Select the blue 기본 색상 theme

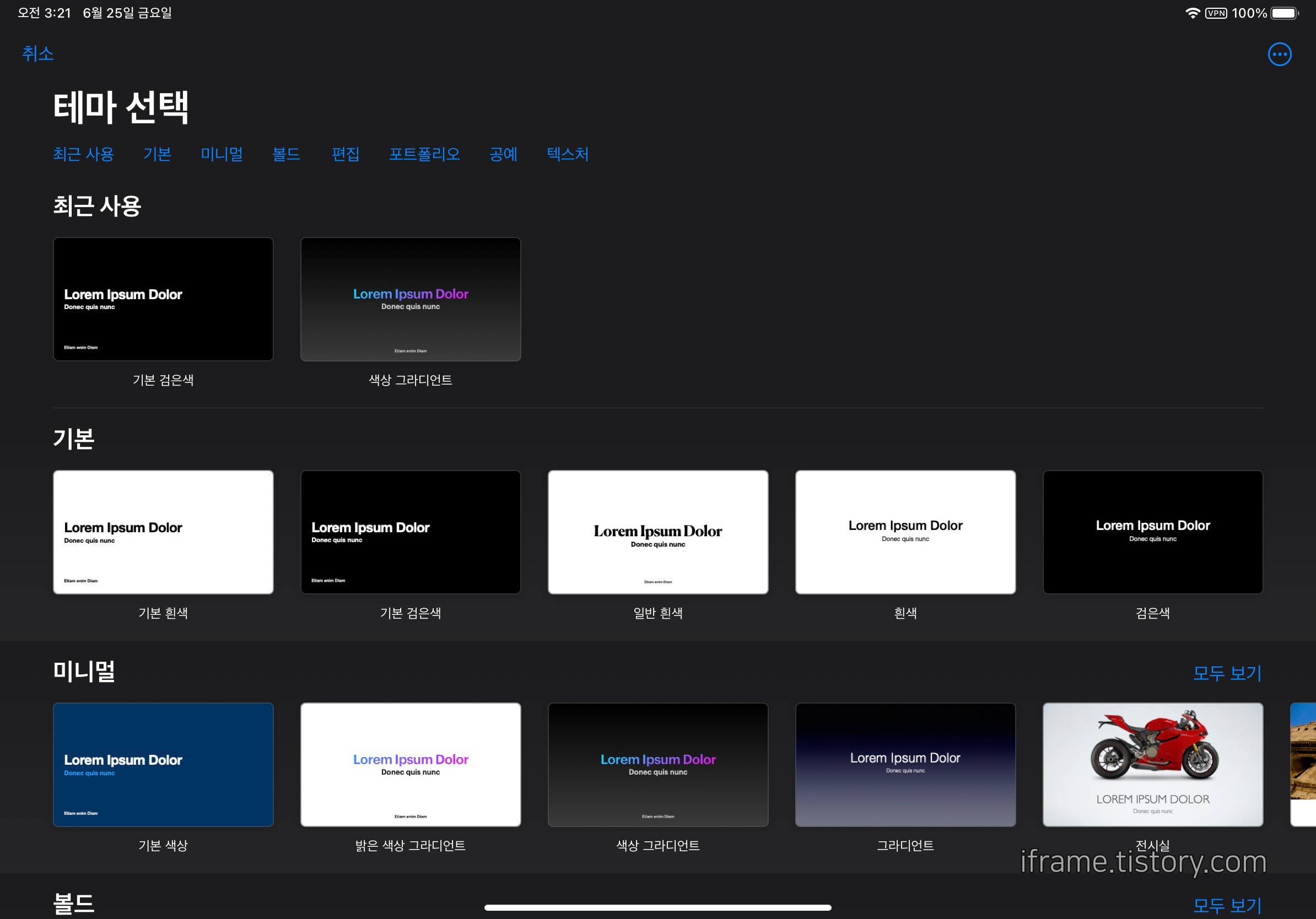(163, 764)
